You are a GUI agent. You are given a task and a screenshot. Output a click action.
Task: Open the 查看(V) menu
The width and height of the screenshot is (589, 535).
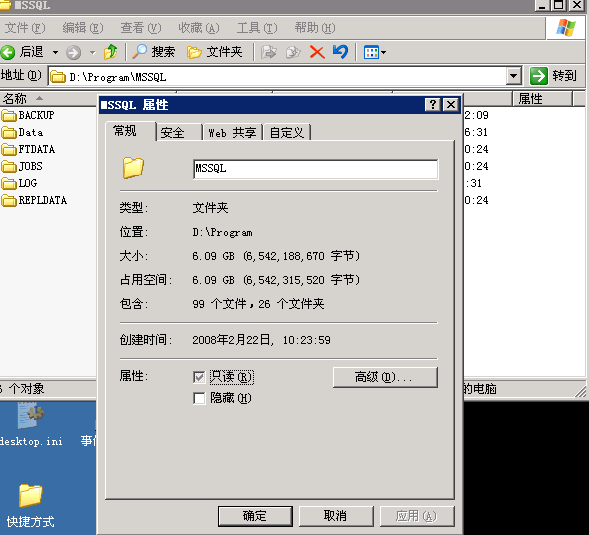(140, 28)
